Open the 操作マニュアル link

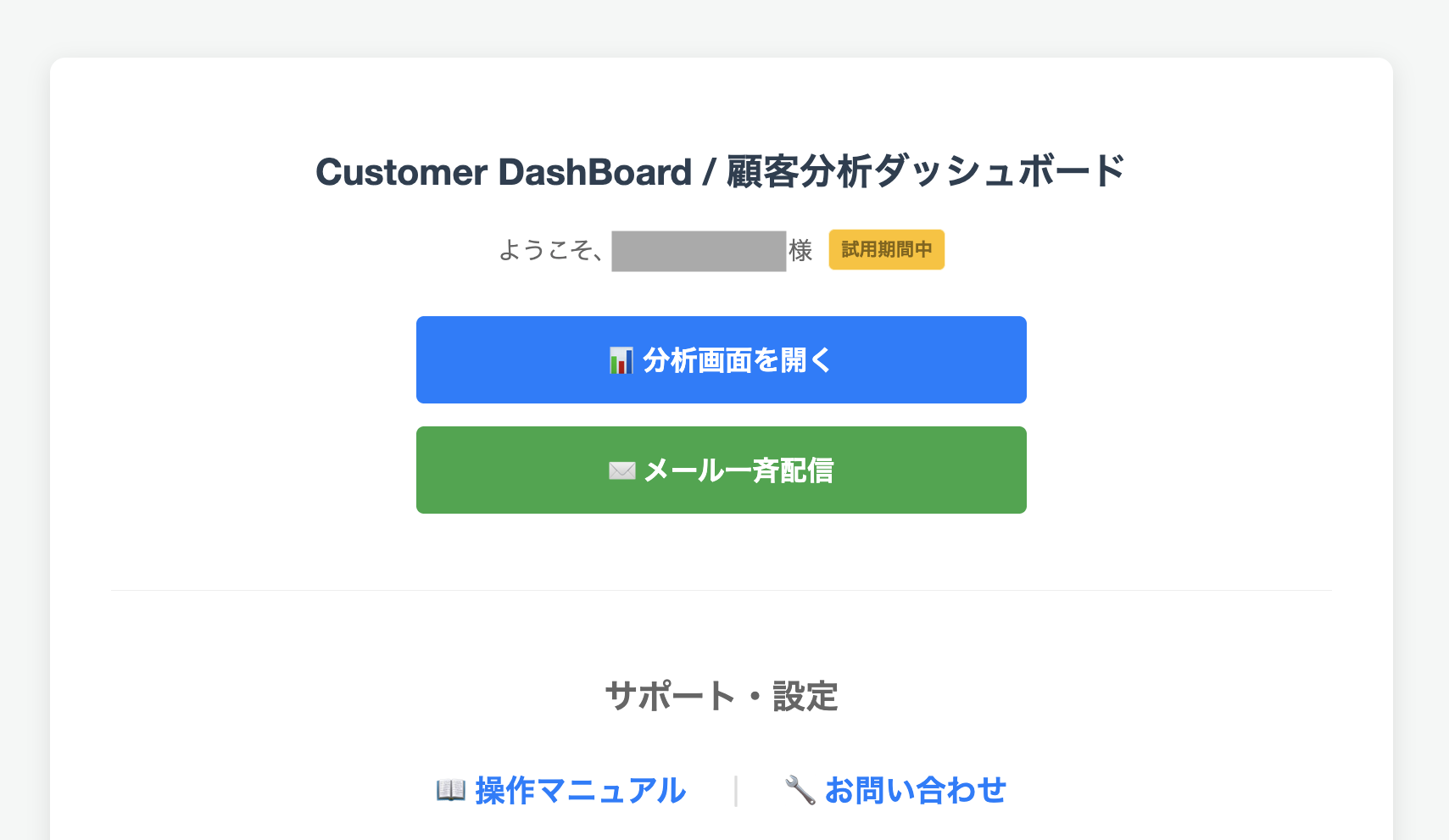pyautogui.click(x=580, y=790)
